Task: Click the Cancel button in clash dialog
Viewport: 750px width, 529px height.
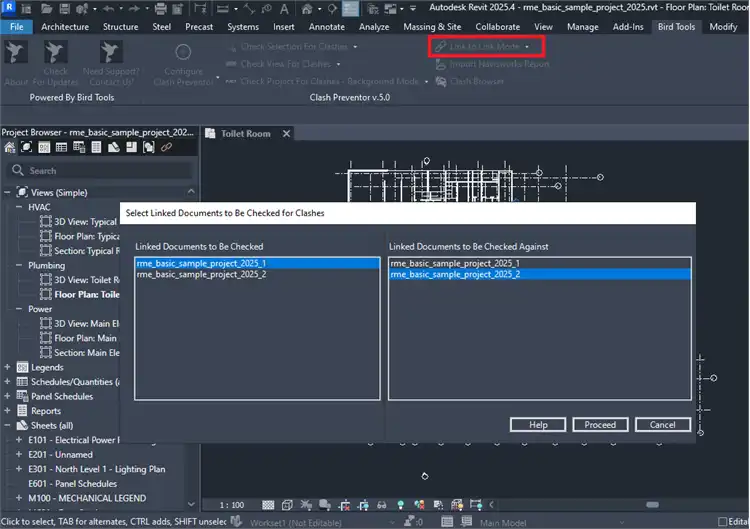Action: [662, 424]
